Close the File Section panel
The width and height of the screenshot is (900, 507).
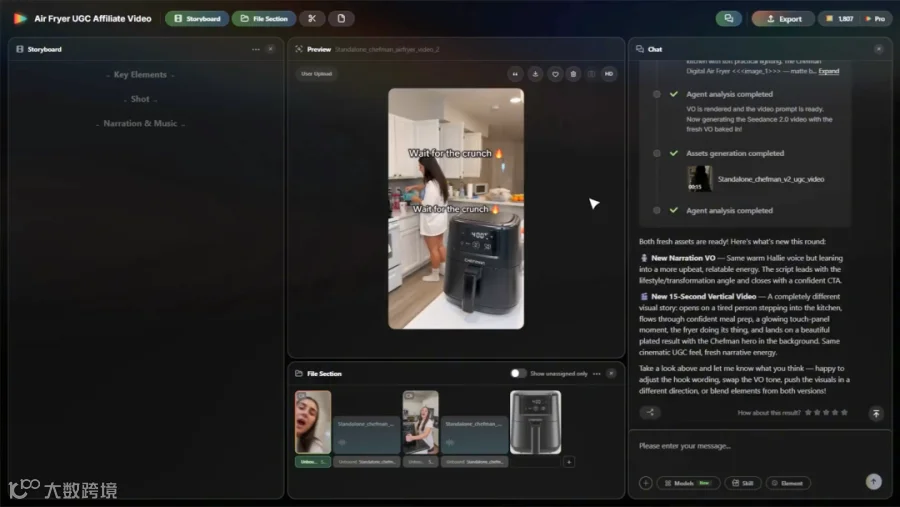pyautogui.click(x=611, y=374)
